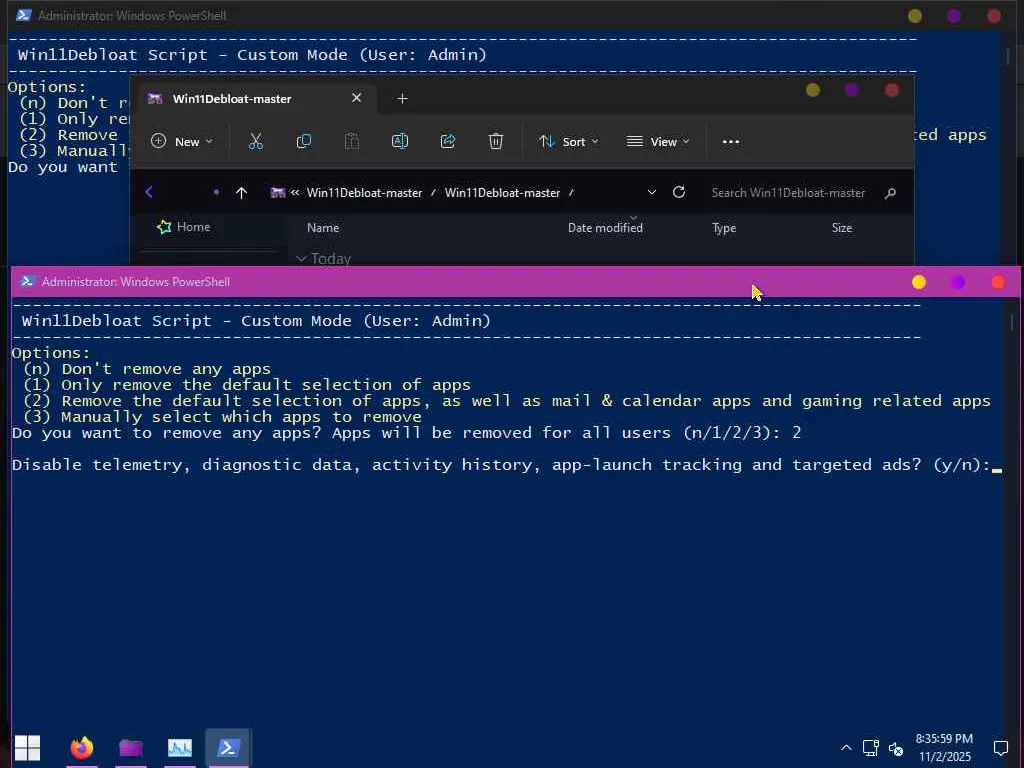This screenshot has height=768, width=1024.
Task: Open File Explorer from the taskbar
Action: click(x=131, y=747)
